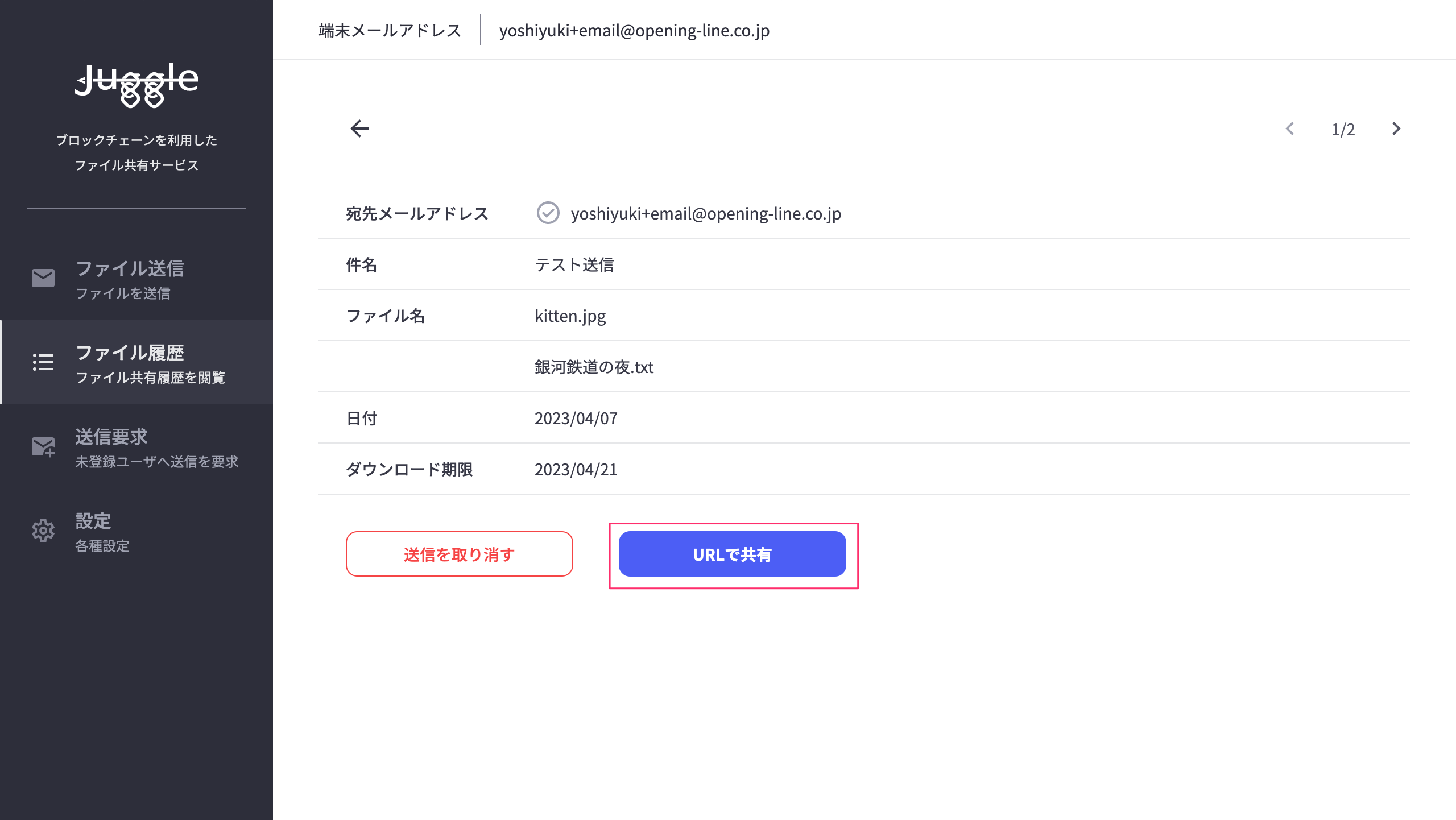Click the URLで共有 button
1456x820 pixels.
coord(733,554)
